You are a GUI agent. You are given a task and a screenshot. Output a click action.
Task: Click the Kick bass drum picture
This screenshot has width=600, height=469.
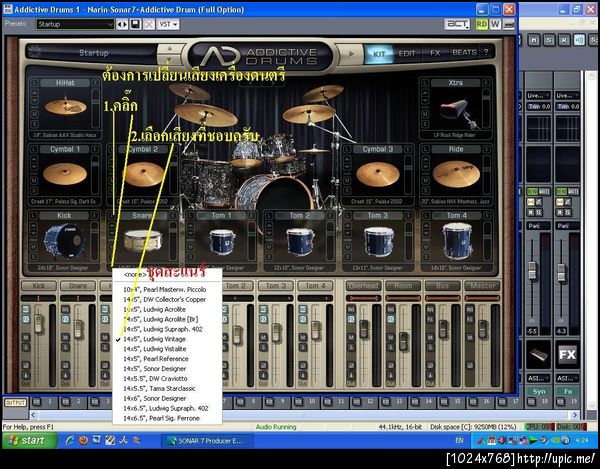coord(64,241)
